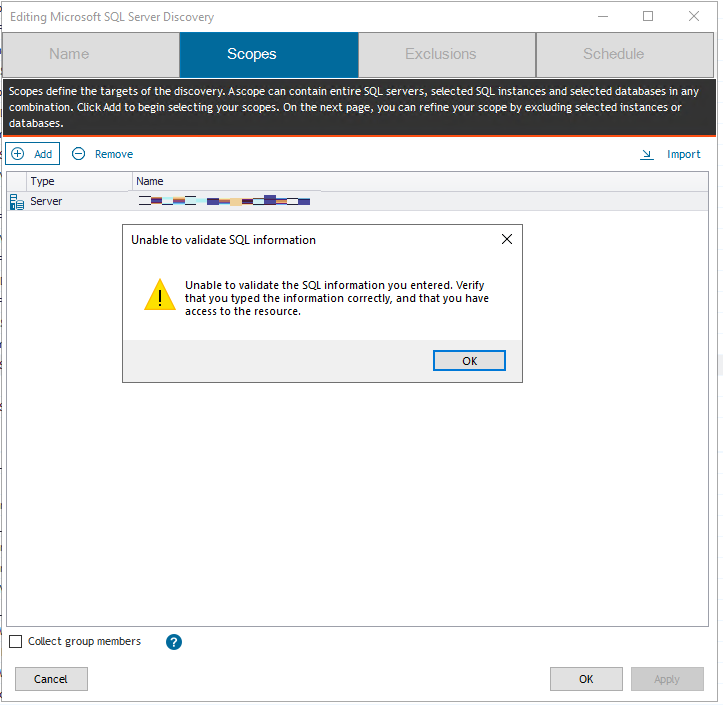
Task: Click the Add scope button
Action: click(x=32, y=154)
